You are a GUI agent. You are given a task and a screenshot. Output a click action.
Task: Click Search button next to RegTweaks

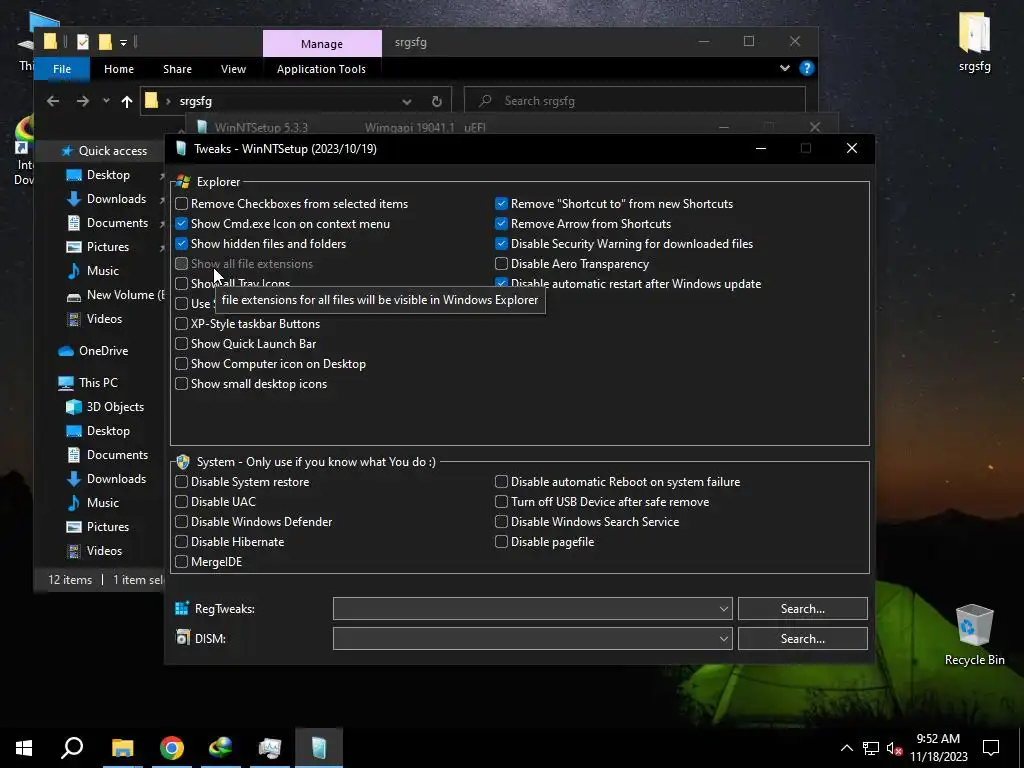(803, 609)
